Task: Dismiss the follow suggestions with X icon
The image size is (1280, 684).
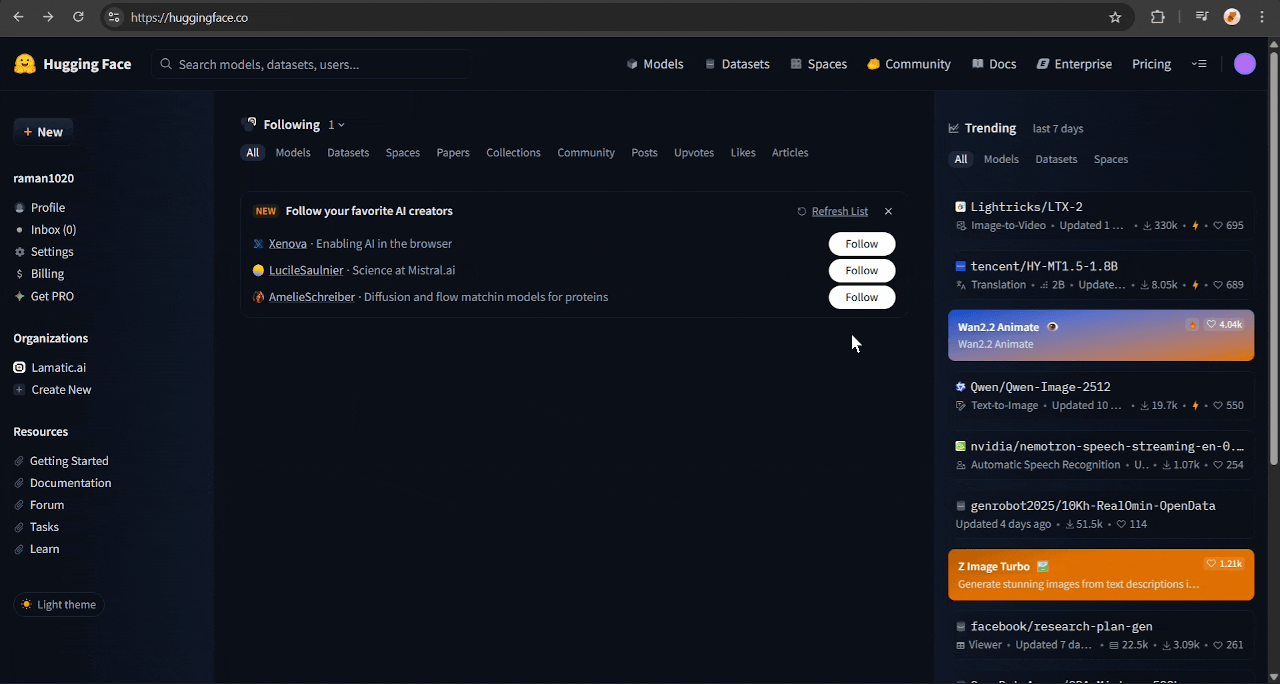Action: tap(888, 211)
